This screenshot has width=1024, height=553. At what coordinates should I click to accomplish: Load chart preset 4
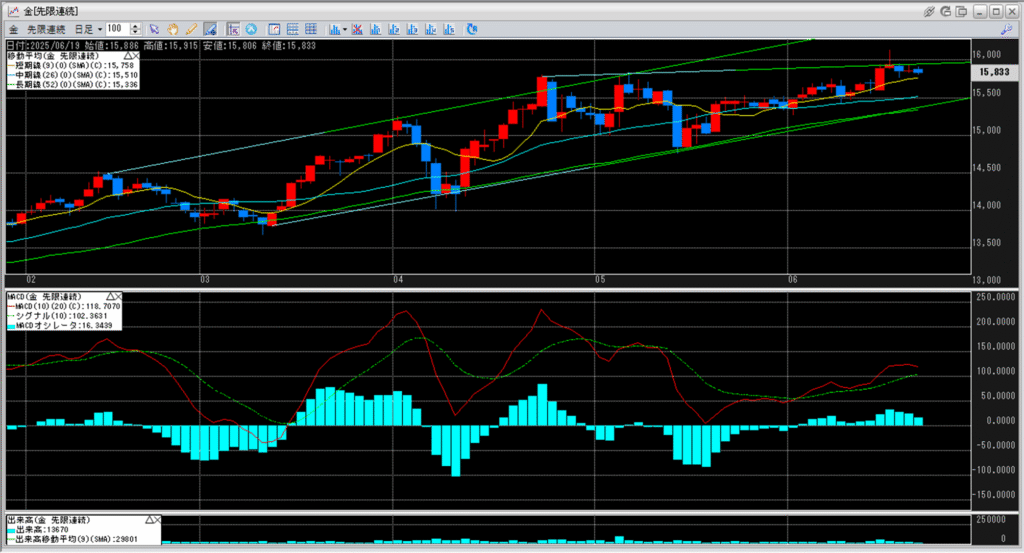click(430, 29)
